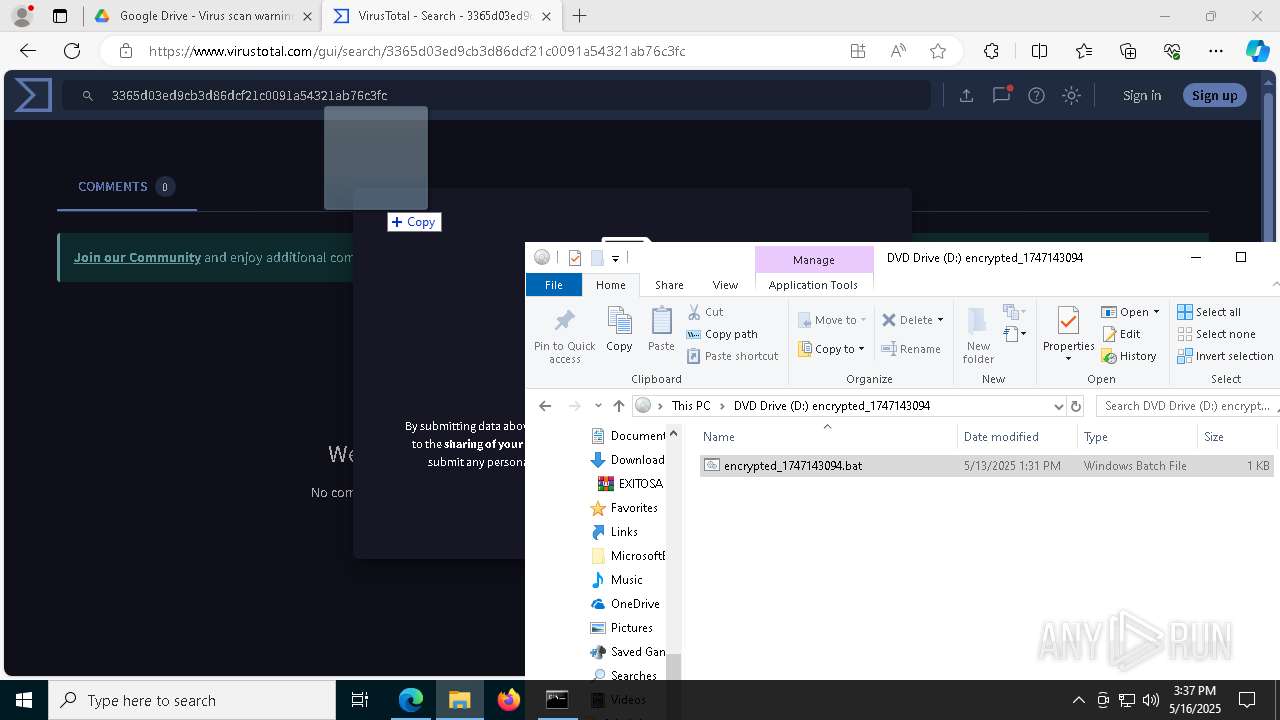Open the VirusTotal notifications chat icon

[x=1001, y=95]
